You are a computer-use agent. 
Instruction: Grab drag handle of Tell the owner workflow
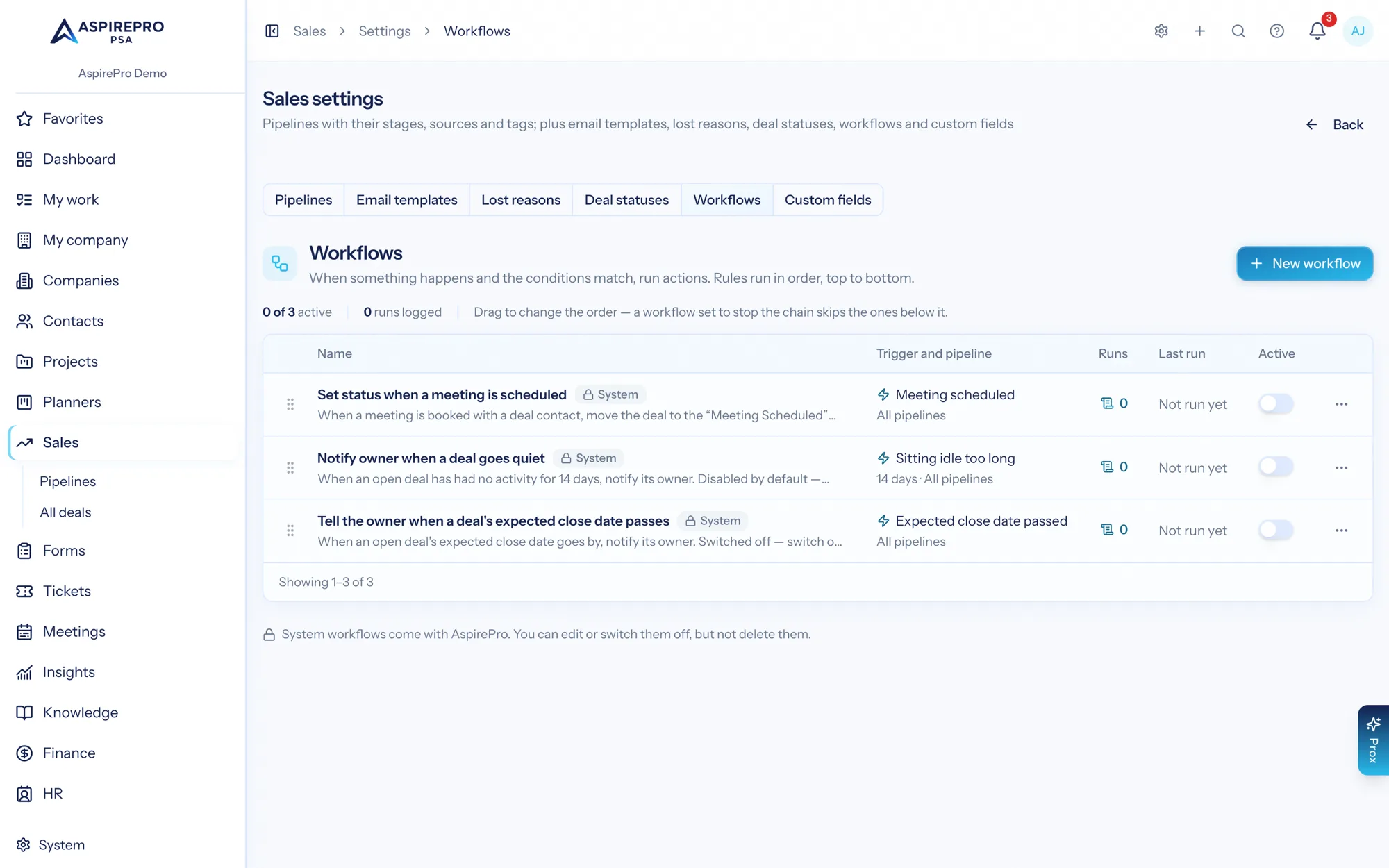point(290,531)
